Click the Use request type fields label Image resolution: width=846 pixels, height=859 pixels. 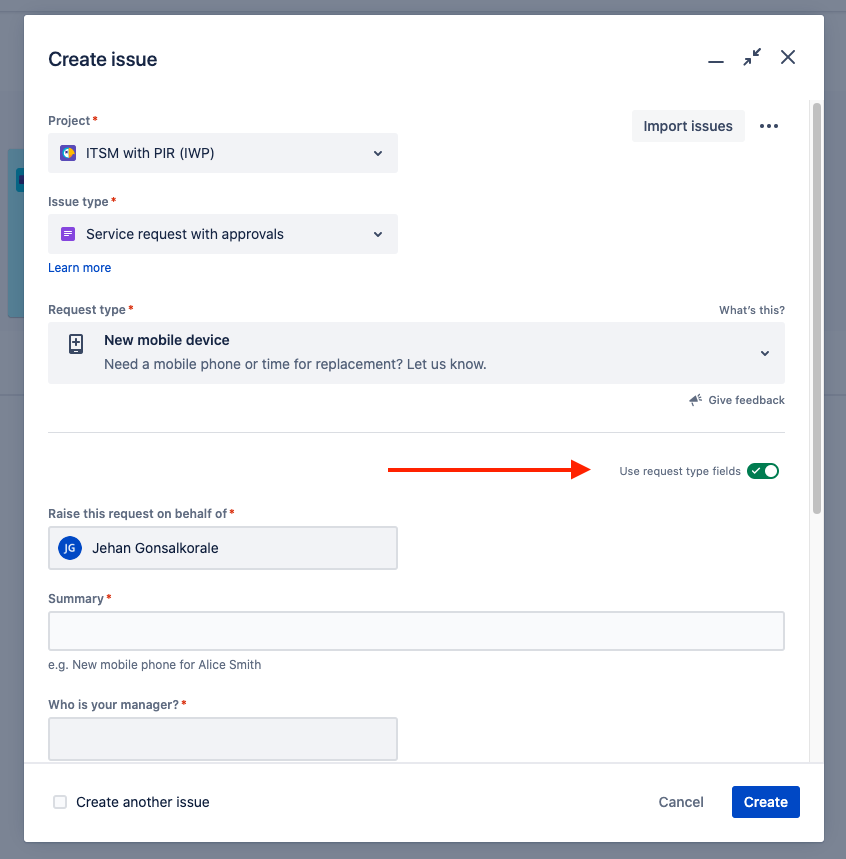(680, 471)
